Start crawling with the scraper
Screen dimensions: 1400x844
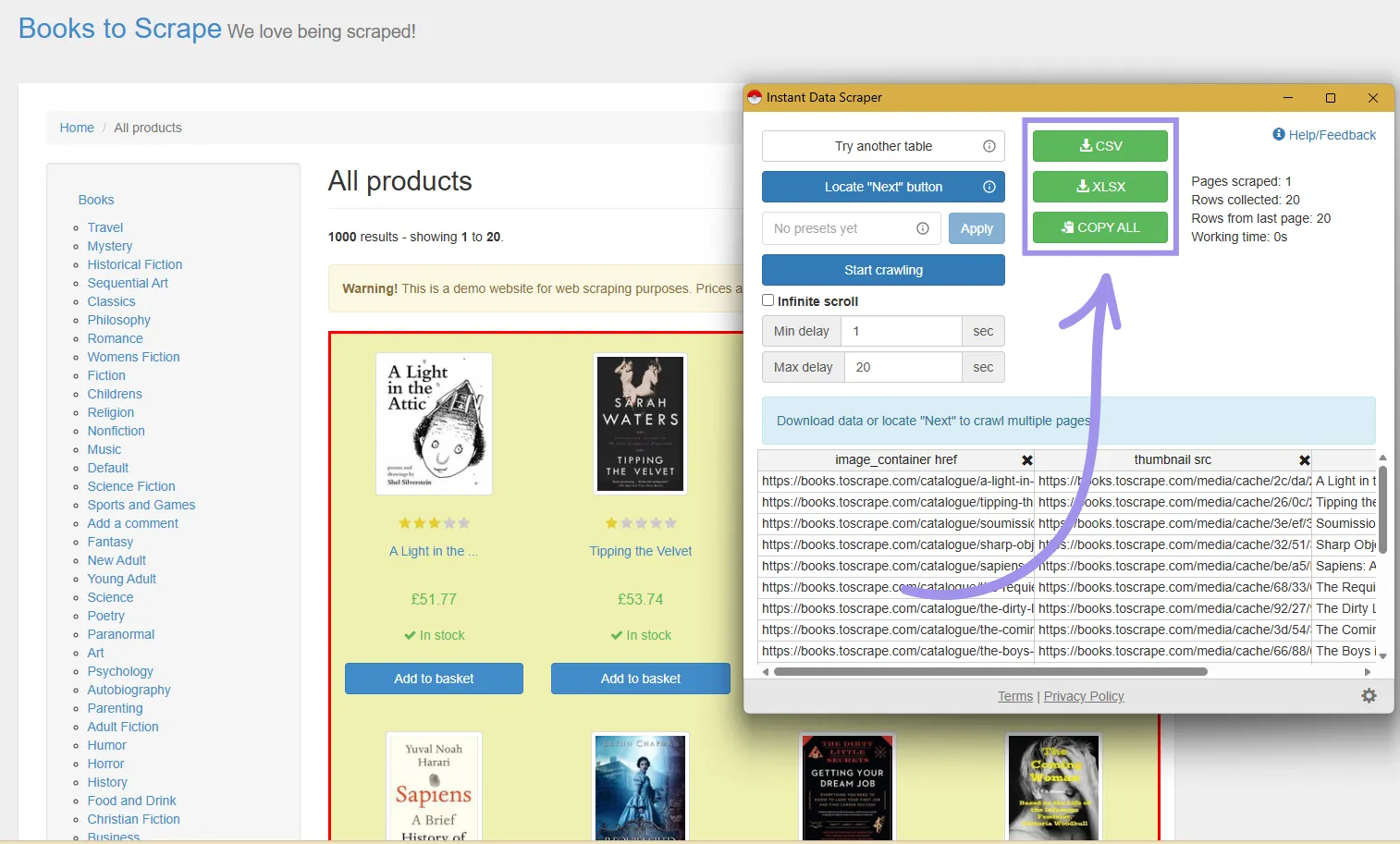[883, 270]
